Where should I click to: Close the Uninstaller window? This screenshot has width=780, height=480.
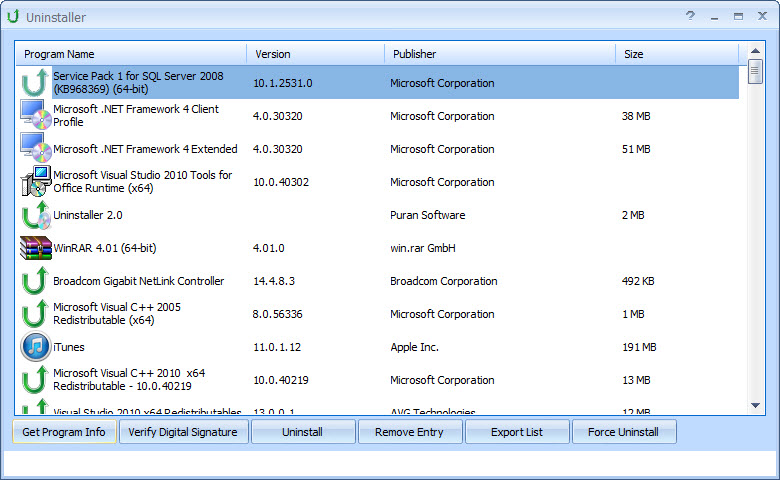pos(762,16)
